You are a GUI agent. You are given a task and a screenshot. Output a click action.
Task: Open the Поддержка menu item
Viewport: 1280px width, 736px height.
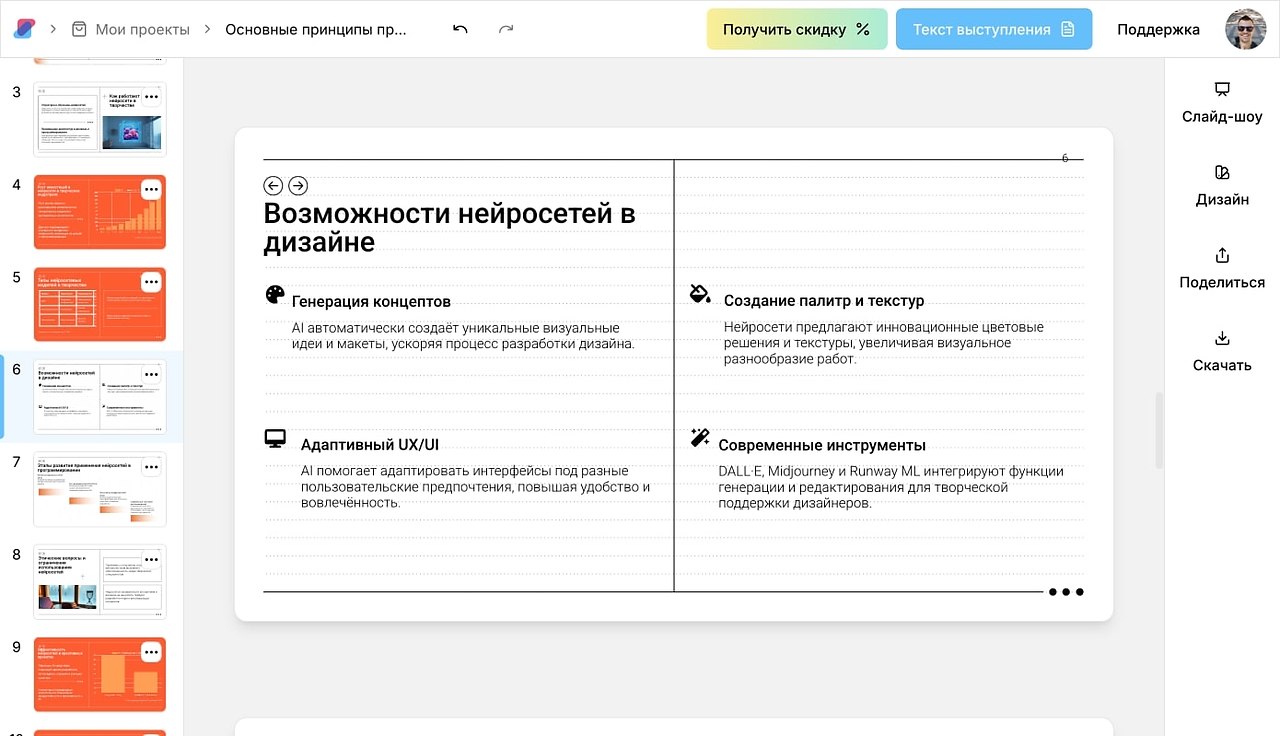1158,29
